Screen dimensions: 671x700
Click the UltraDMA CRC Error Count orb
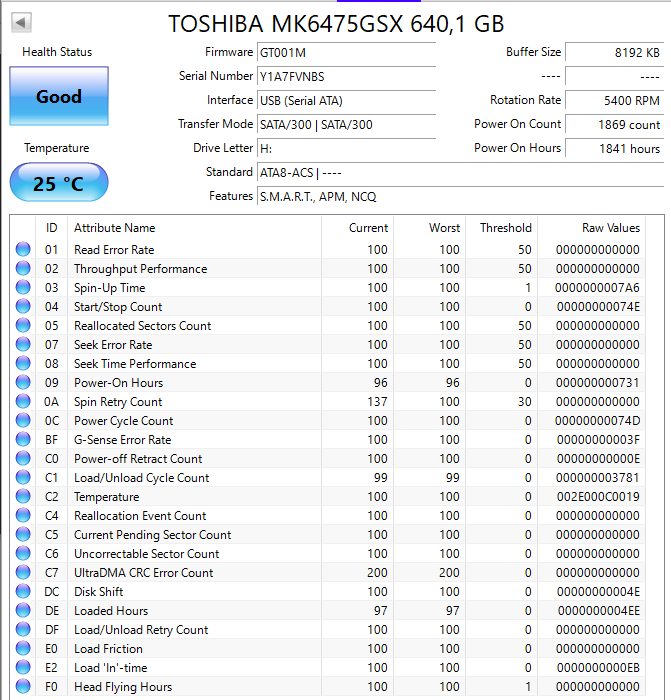[x=23, y=573]
